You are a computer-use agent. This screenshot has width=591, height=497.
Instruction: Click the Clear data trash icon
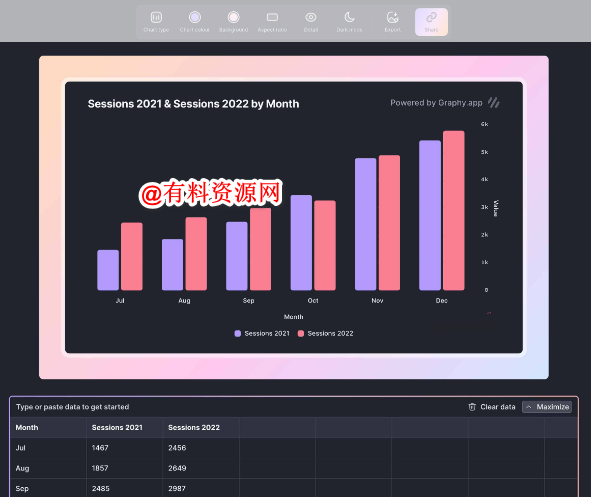pyautogui.click(x=472, y=407)
